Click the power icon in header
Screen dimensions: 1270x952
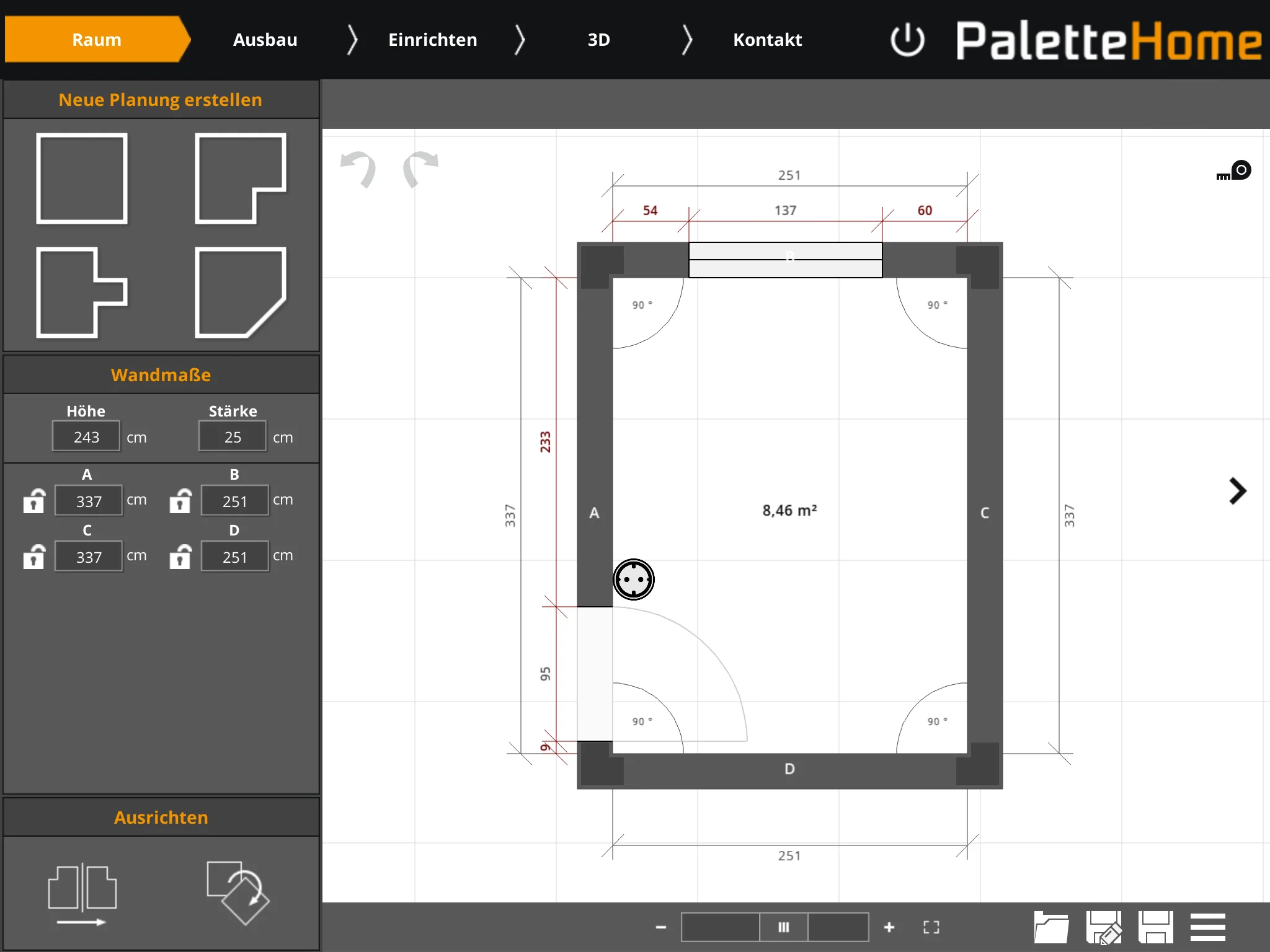click(x=907, y=40)
